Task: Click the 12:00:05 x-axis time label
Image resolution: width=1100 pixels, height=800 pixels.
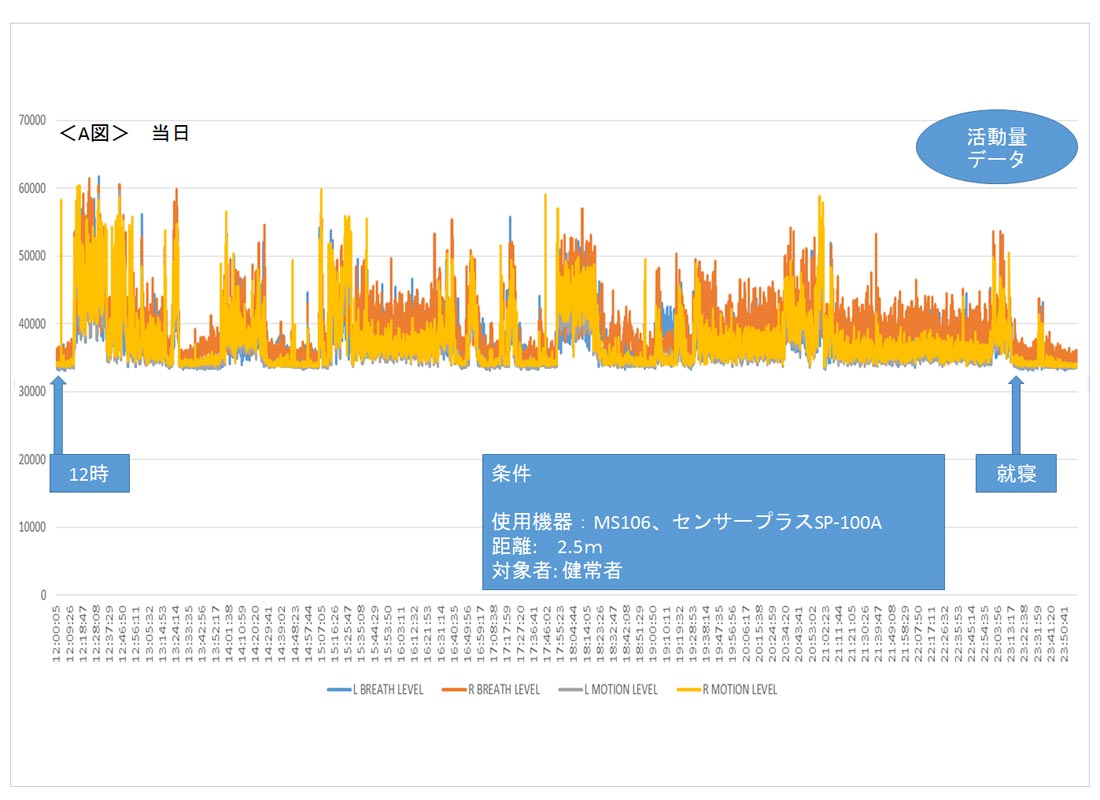Action: click(57, 634)
